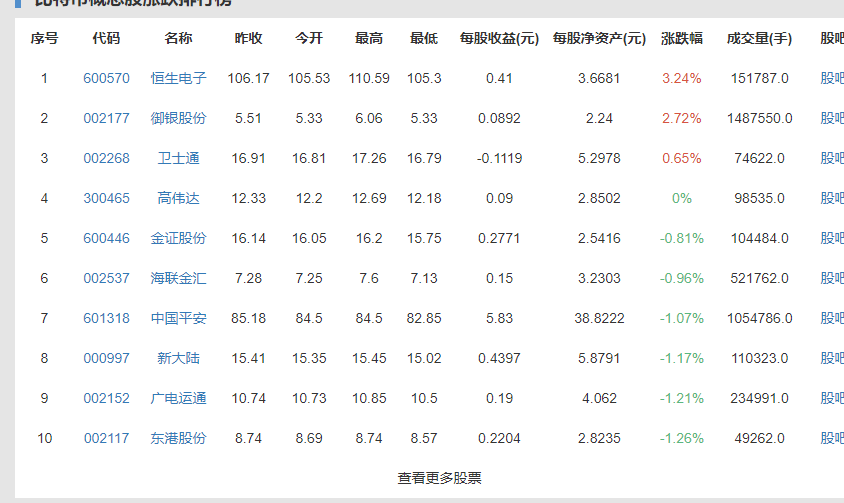844x503 pixels.
Task: Open 广电运通 stock name link
Action: pyautogui.click(x=178, y=399)
